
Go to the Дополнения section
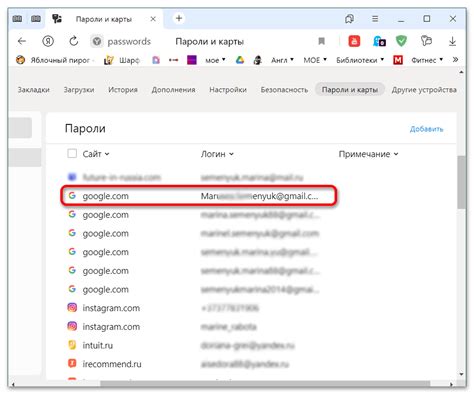pos(173,90)
